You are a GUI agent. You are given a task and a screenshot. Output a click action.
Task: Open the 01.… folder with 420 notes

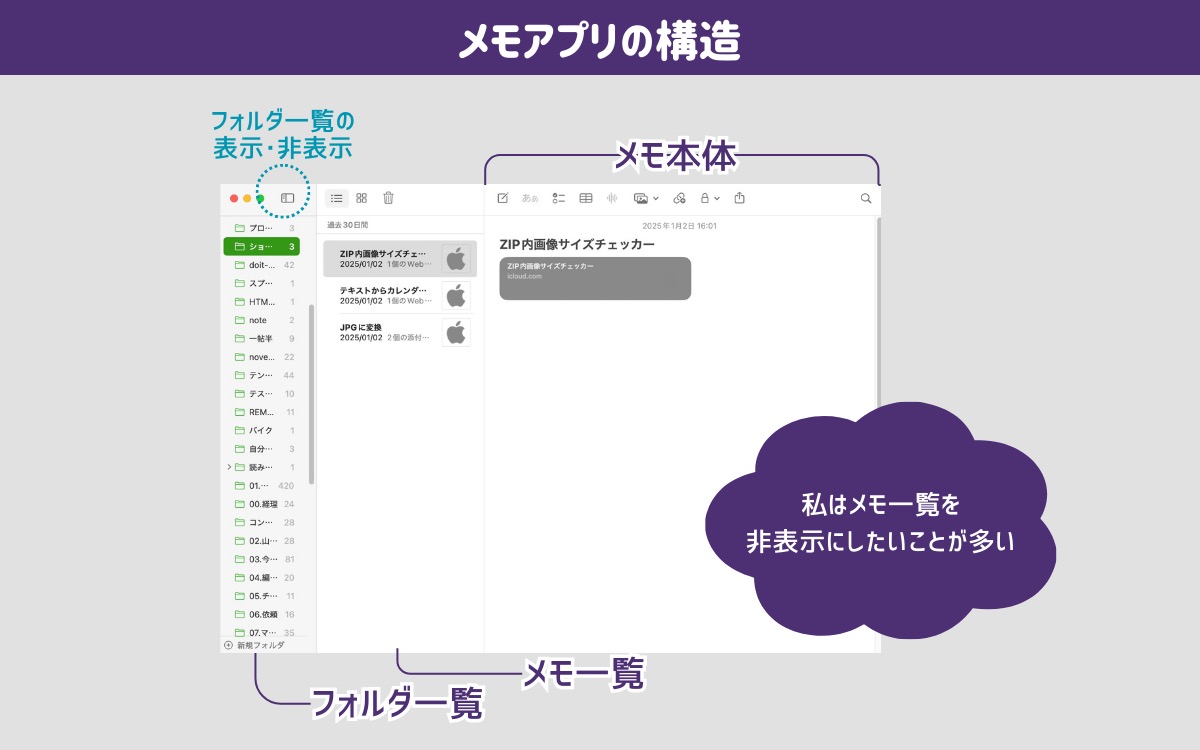(x=262, y=485)
